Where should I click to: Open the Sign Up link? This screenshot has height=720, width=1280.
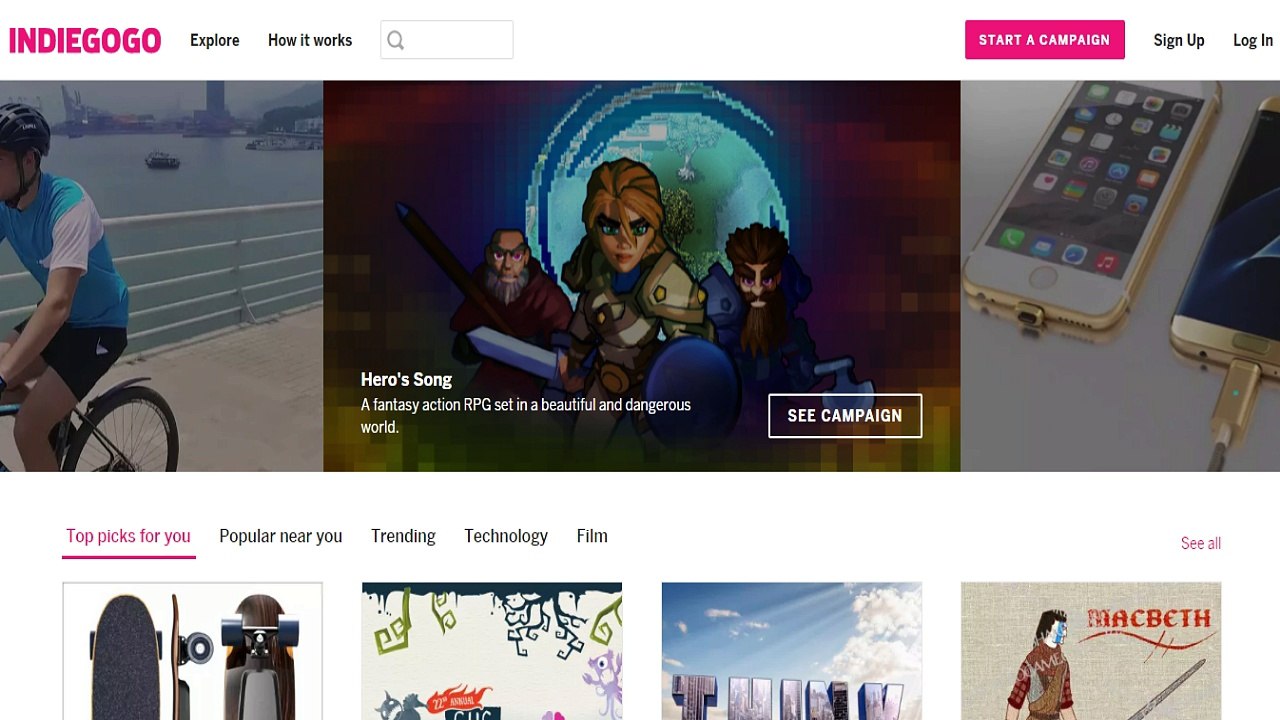tap(1179, 40)
